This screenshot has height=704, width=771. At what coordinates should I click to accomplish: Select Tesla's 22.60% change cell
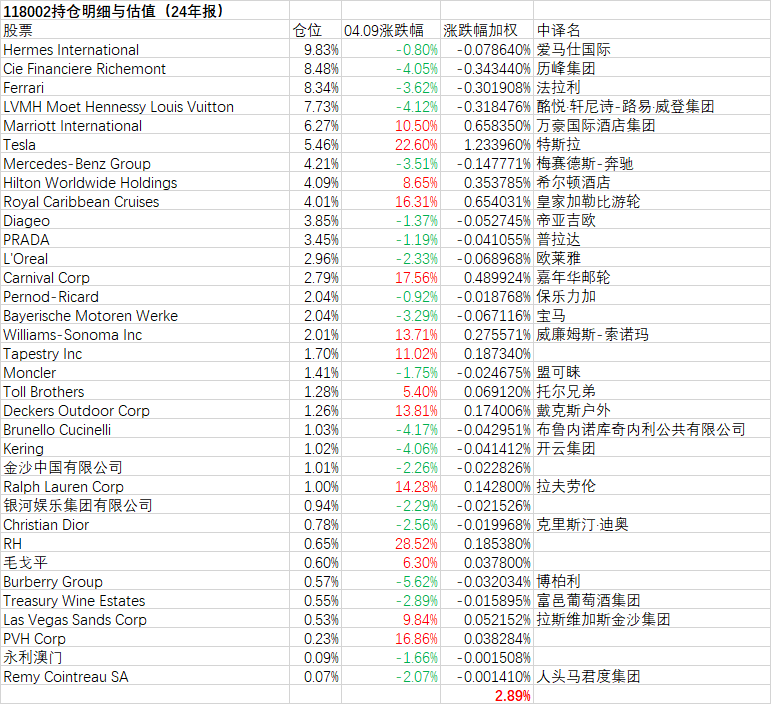pyautogui.click(x=391, y=144)
